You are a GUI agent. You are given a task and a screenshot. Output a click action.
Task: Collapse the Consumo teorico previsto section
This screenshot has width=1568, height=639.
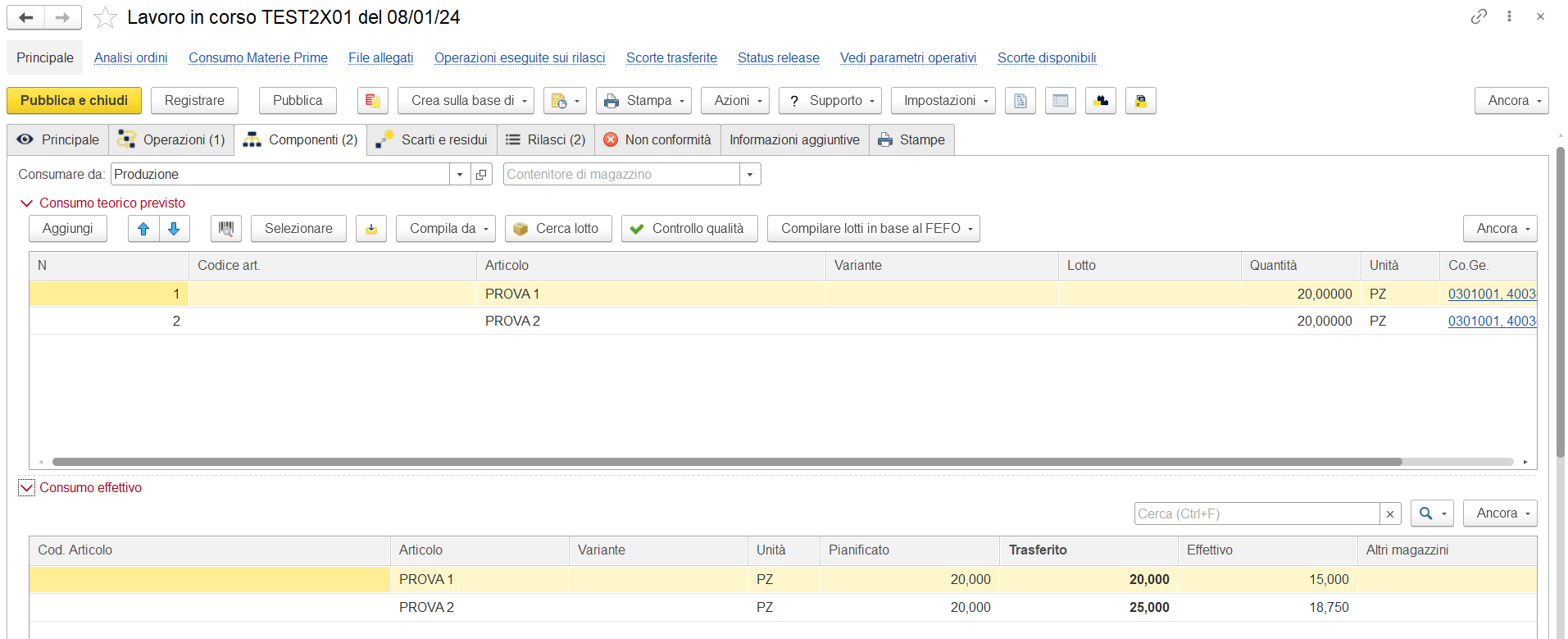pyautogui.click(x=26, y=203)
